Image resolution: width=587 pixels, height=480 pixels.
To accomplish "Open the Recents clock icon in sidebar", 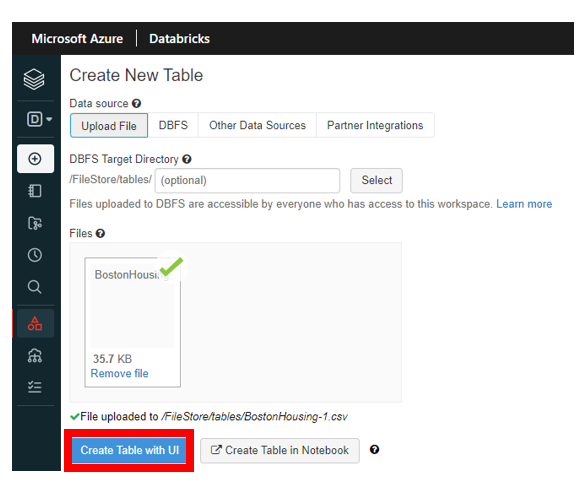I will [x=35, y=255].
